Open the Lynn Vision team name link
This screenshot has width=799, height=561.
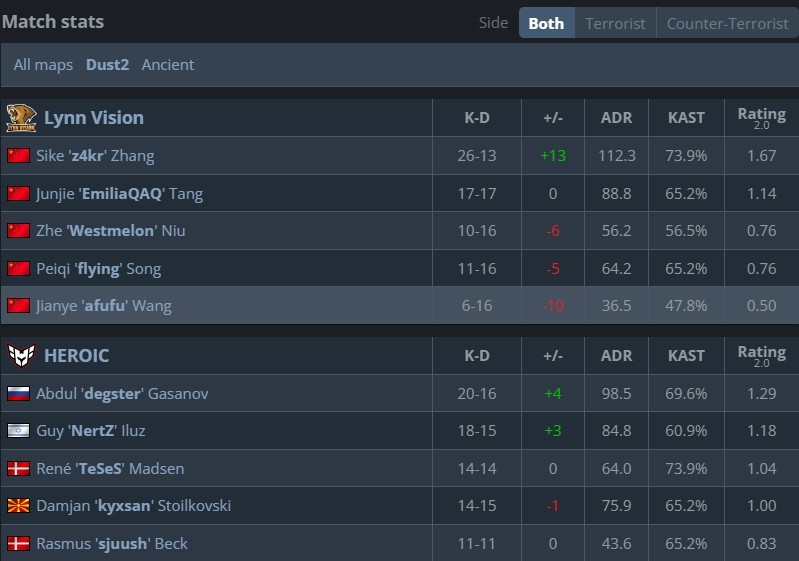pos(94,118)
